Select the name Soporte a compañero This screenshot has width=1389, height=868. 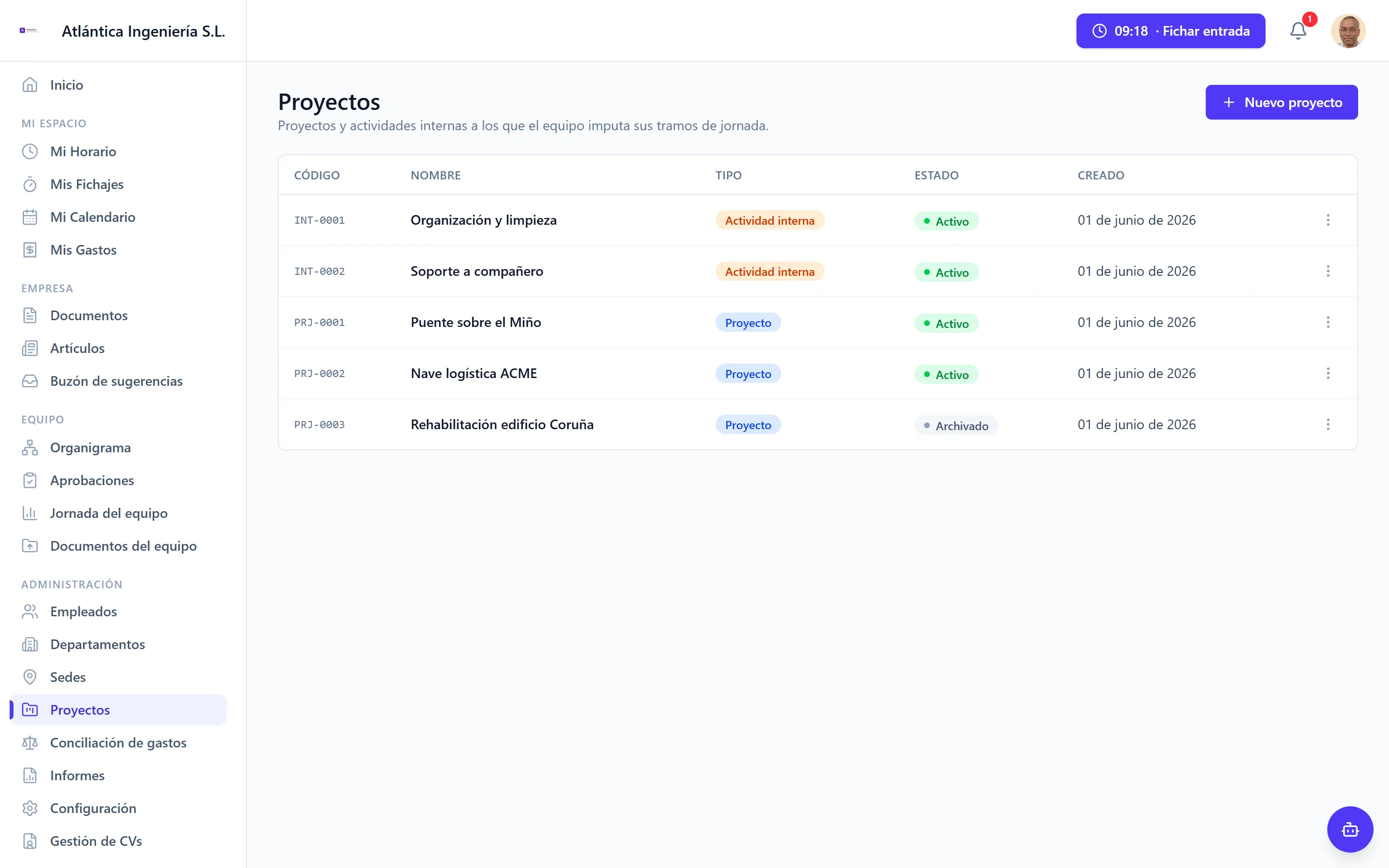(x=477, y=271)
